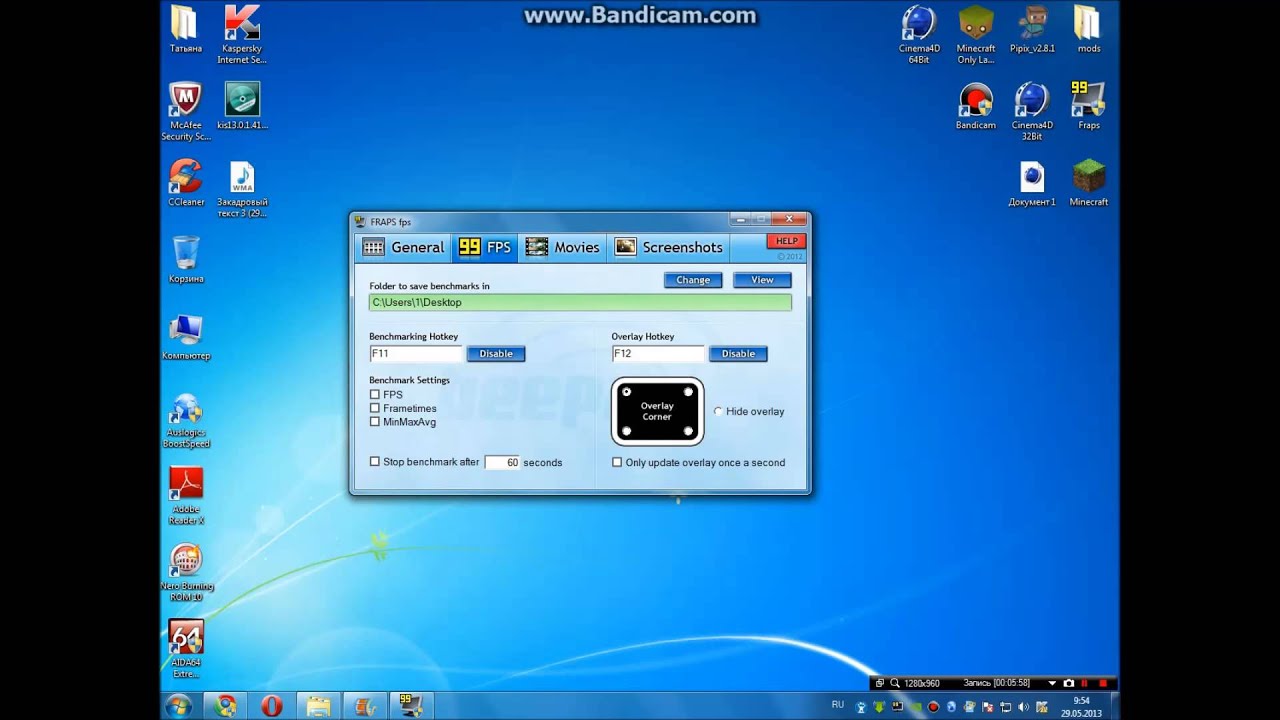
Task: Click the benchmark folder path field
Action: point(580,302)
